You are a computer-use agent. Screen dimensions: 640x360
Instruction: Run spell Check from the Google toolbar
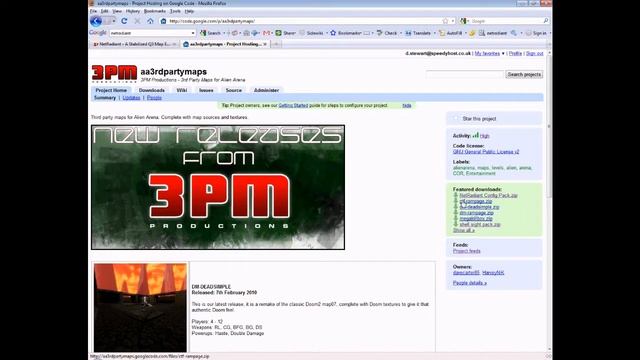pyautogui.click(x=387, y=33)
